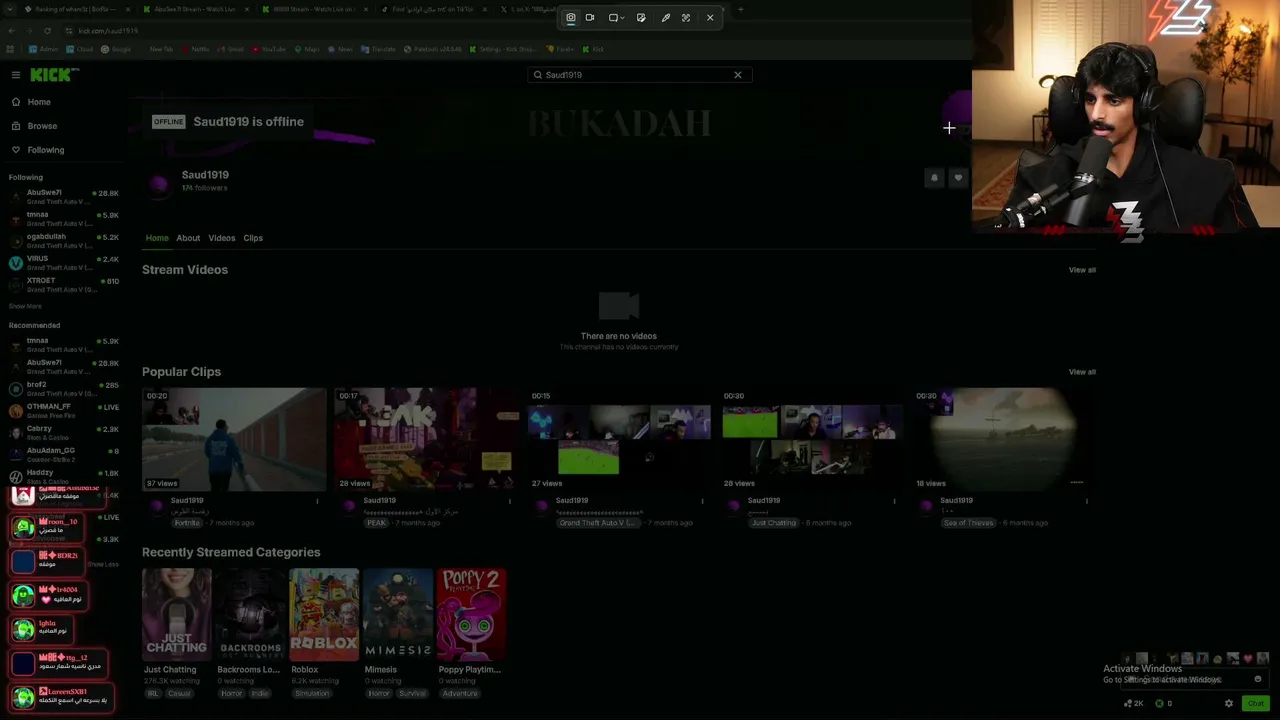The height and width of the screenshot is (720, 1280).
Task: Open XTROET channel in Following list
Action: point(64,285)
